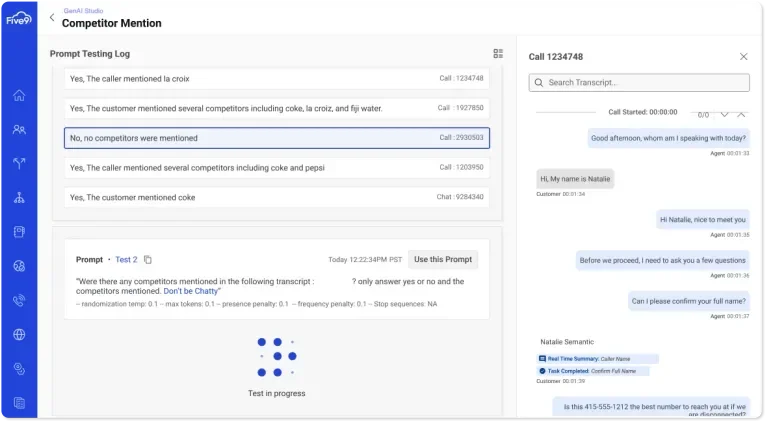Close the Call 1234748 panel
The width and height of the screenshot is (766, 422).
tap(743, 57)
